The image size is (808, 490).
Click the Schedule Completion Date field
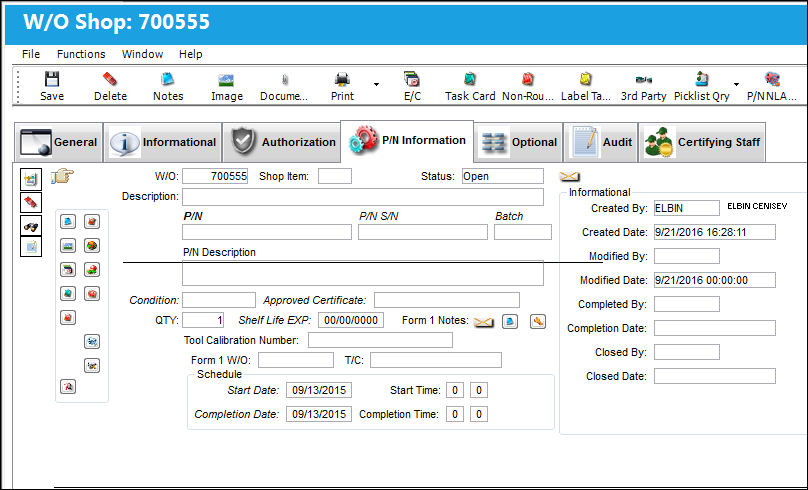coord(319,414)
